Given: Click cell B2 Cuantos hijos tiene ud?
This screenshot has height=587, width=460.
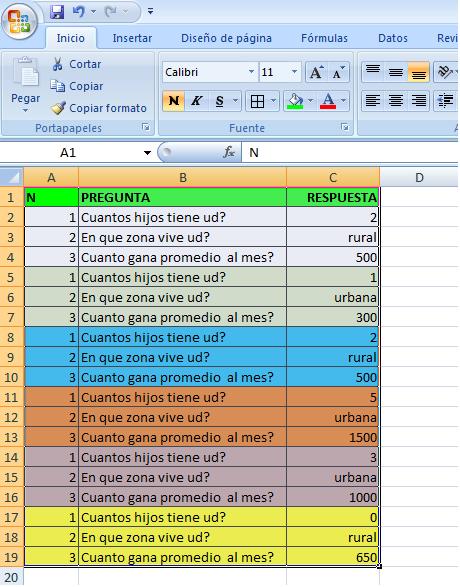Looking at the screenshot, I should [x=182, y=217].
